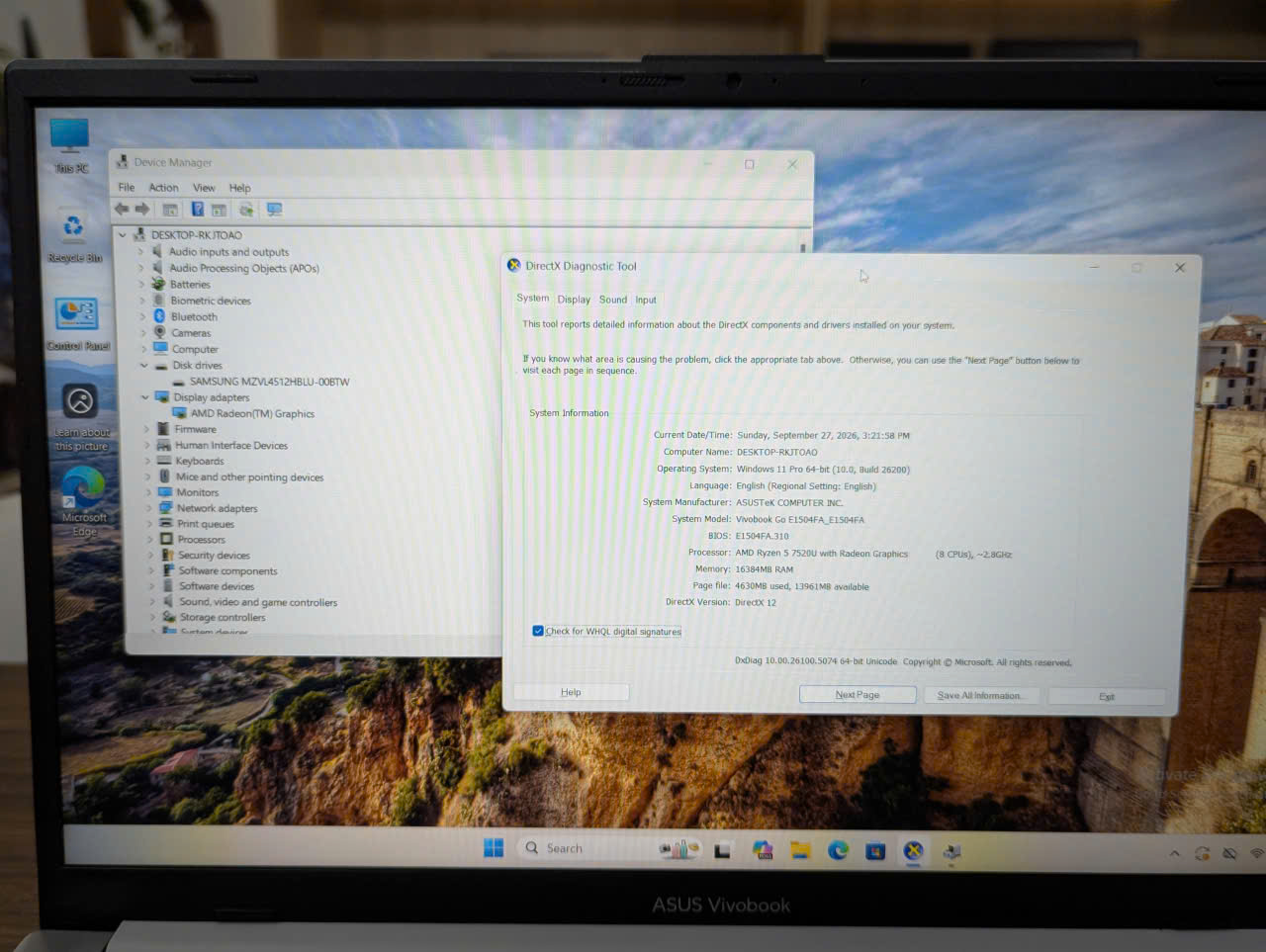Viewport: 1266px width, 952px height.
Task: Select AMD Radeon(TM) Graphics adapter
Action: tap(252, 413)
